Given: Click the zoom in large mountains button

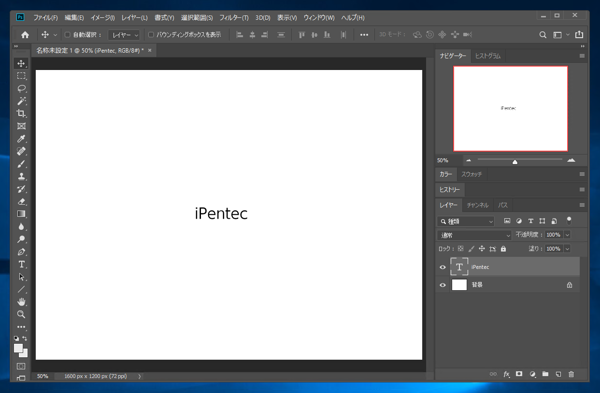Looking at the screenshot, I should coord(571,160).
